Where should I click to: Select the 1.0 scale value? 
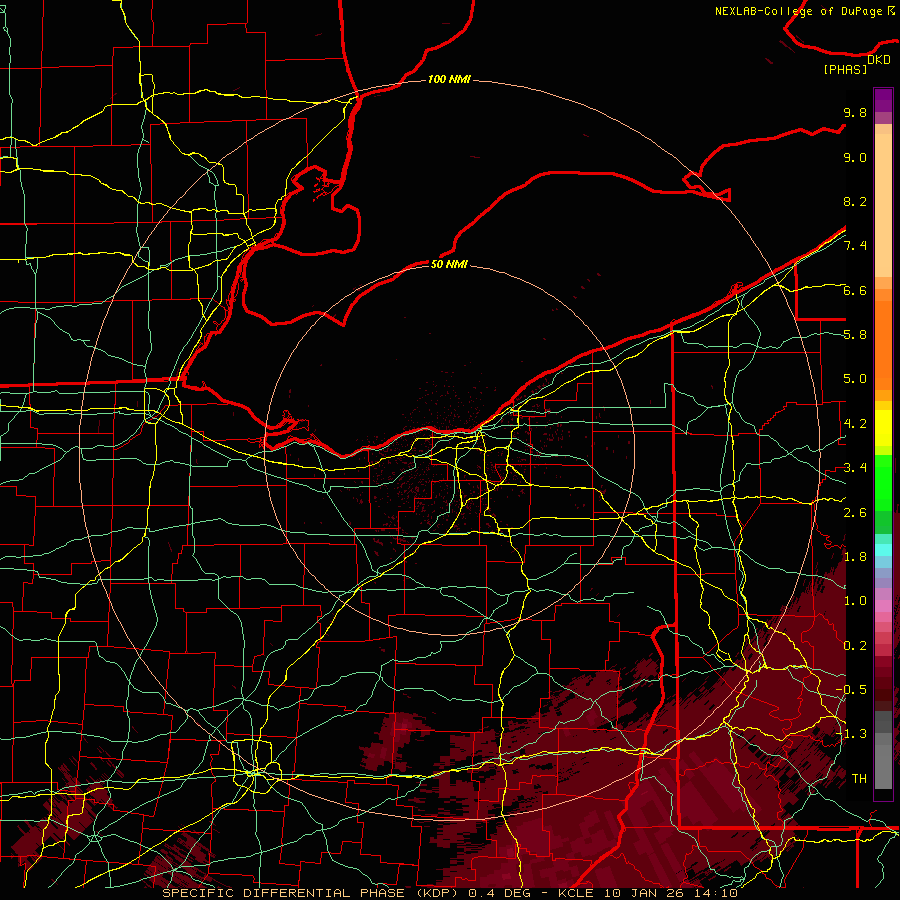pyautogui.click(x=855, y=601)
